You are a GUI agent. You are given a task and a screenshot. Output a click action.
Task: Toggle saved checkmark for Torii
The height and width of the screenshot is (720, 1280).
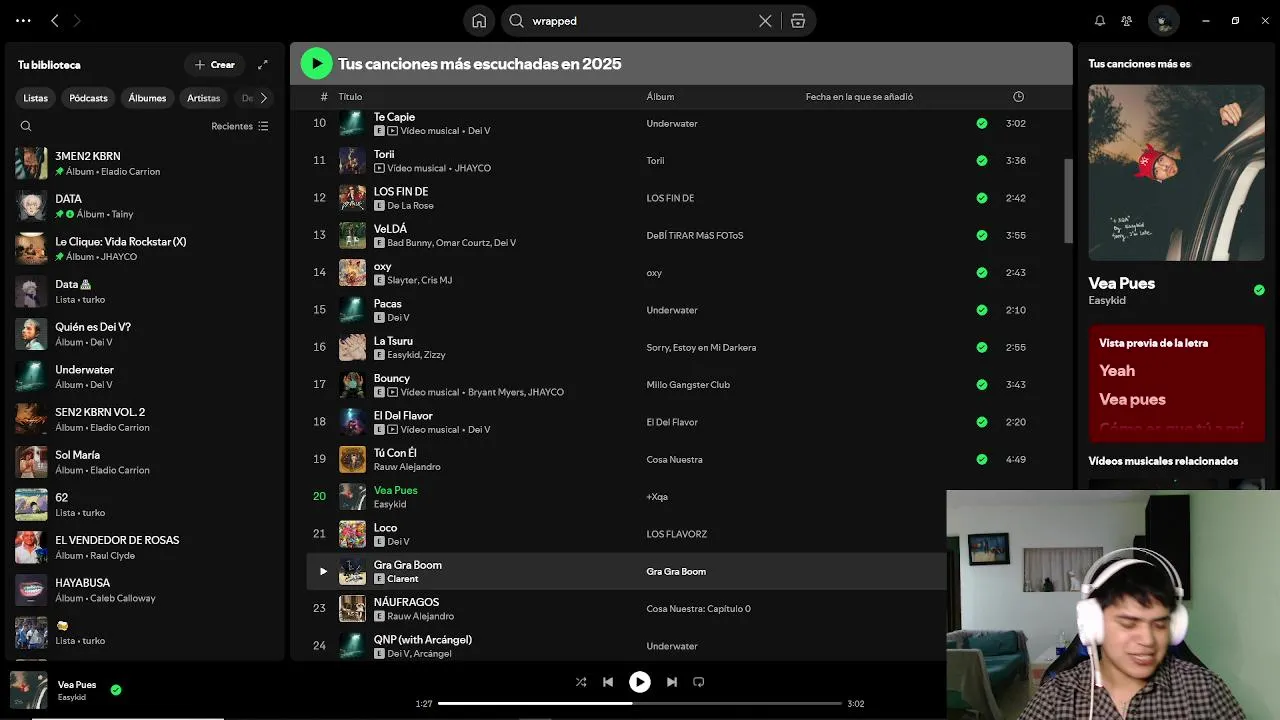coord(982,161)
